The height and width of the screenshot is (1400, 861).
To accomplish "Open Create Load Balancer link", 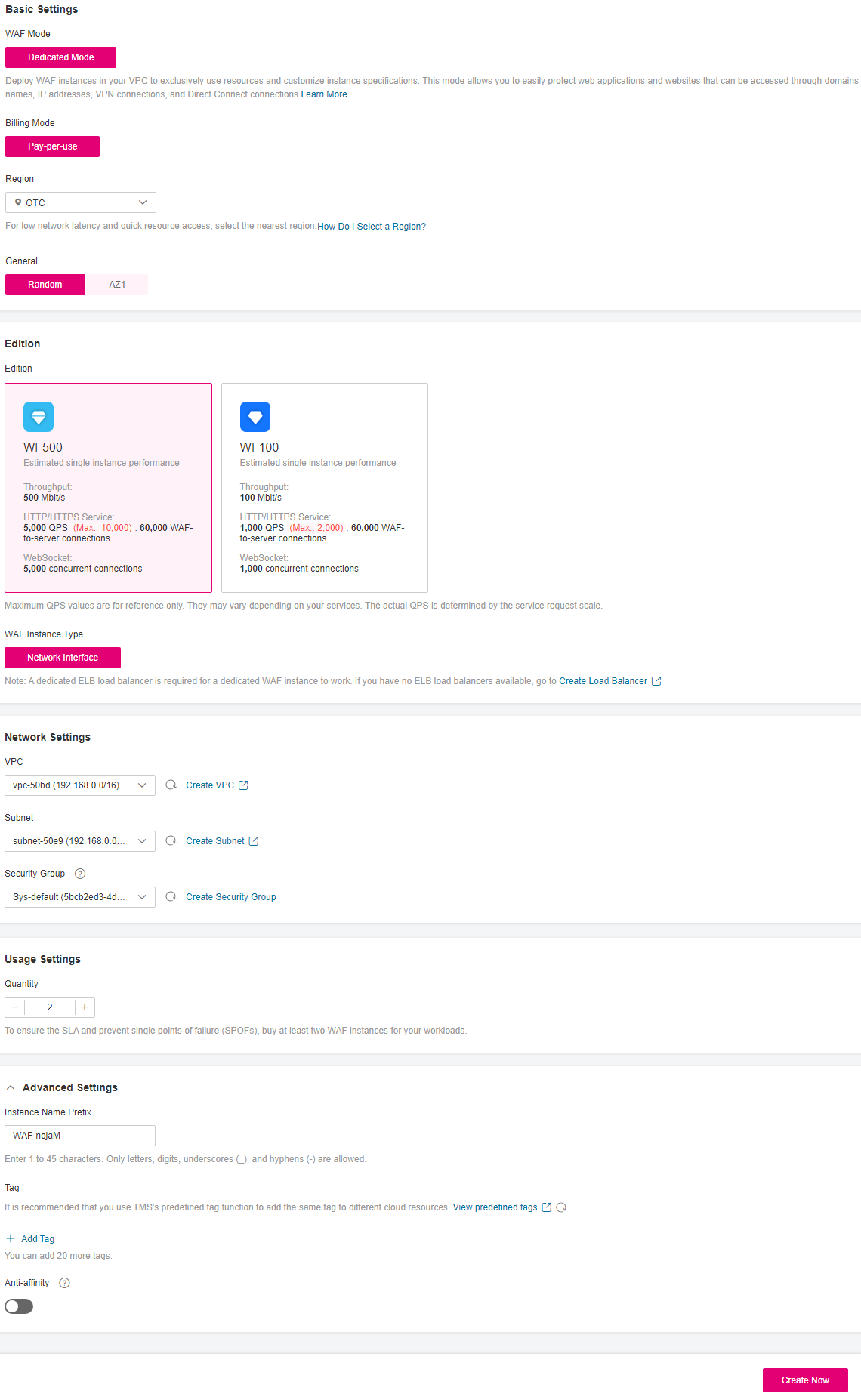I will click(x=603, y=681).
